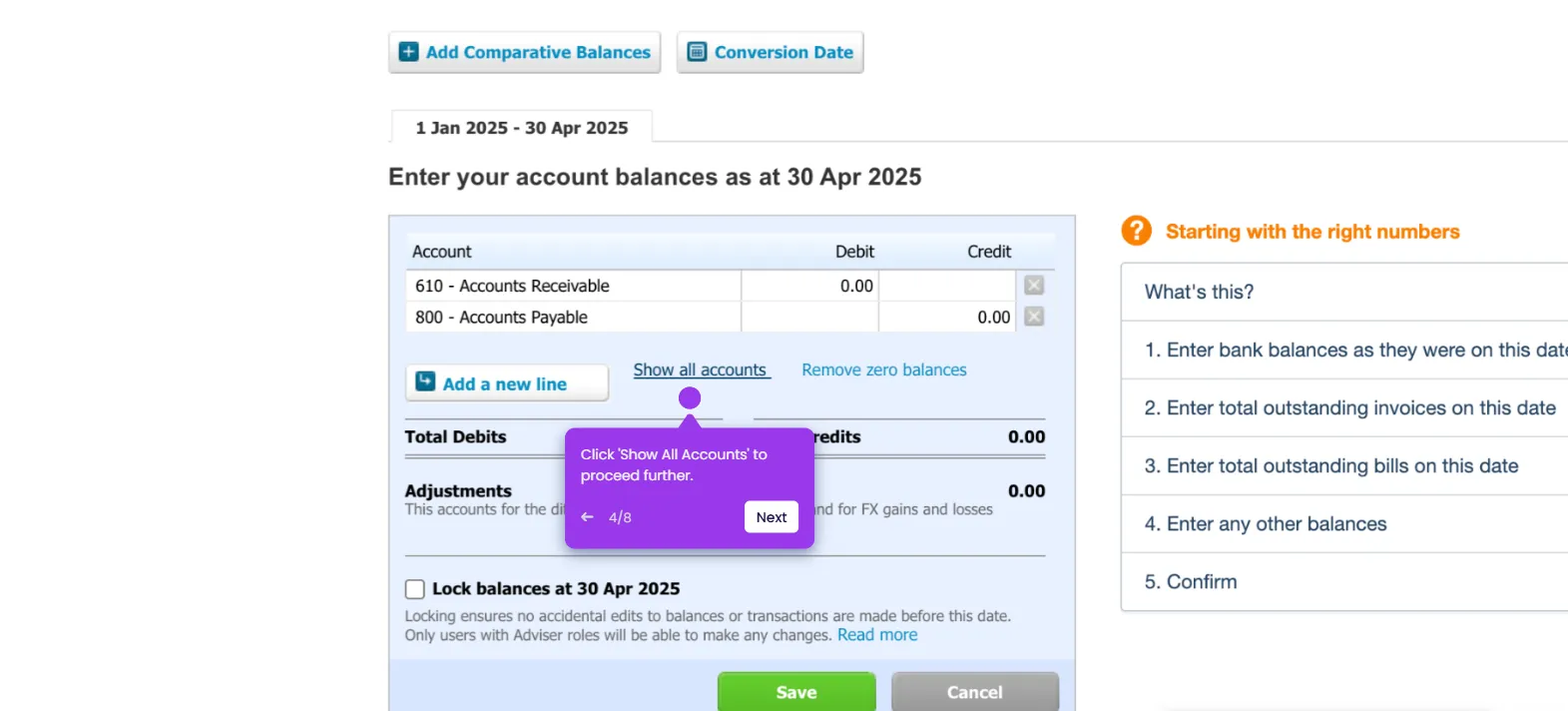The width and height of the screenshot is (1568, 711).
Task: Click the 4/8 step counter in tooltip
Action: [620, 517]
